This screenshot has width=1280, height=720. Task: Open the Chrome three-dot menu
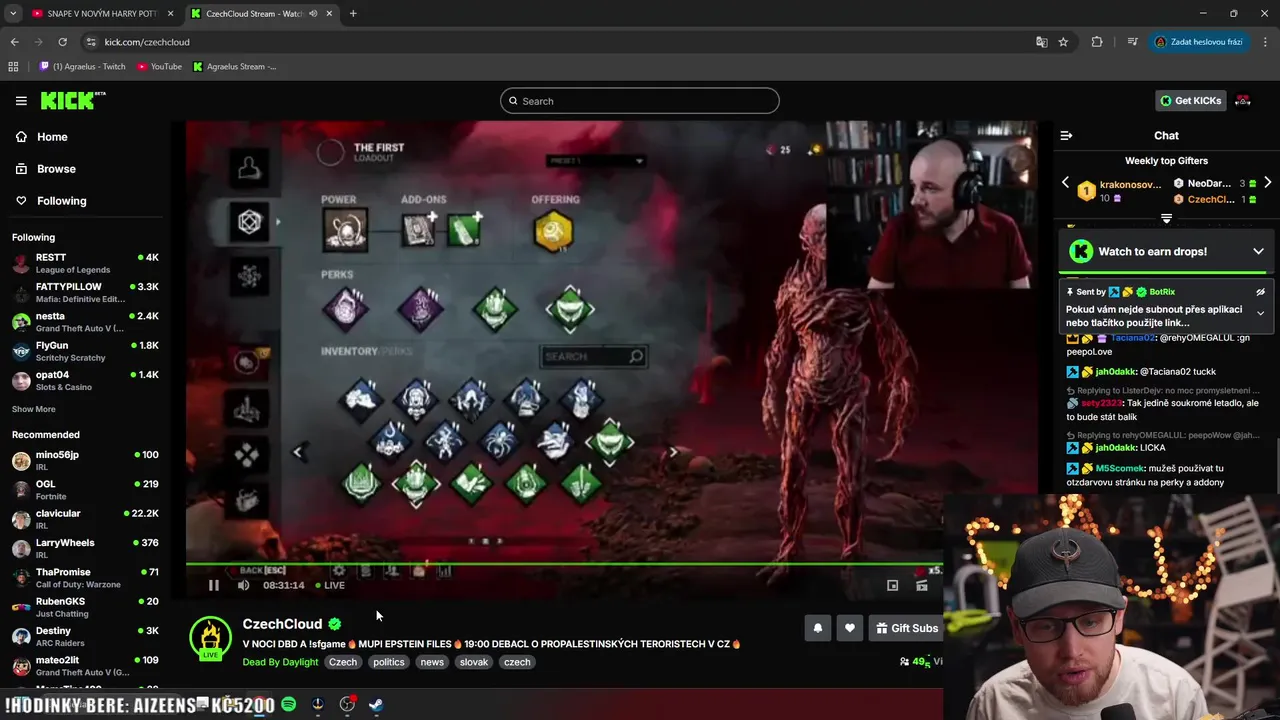pyautogui.click(x=1266, y=42)
